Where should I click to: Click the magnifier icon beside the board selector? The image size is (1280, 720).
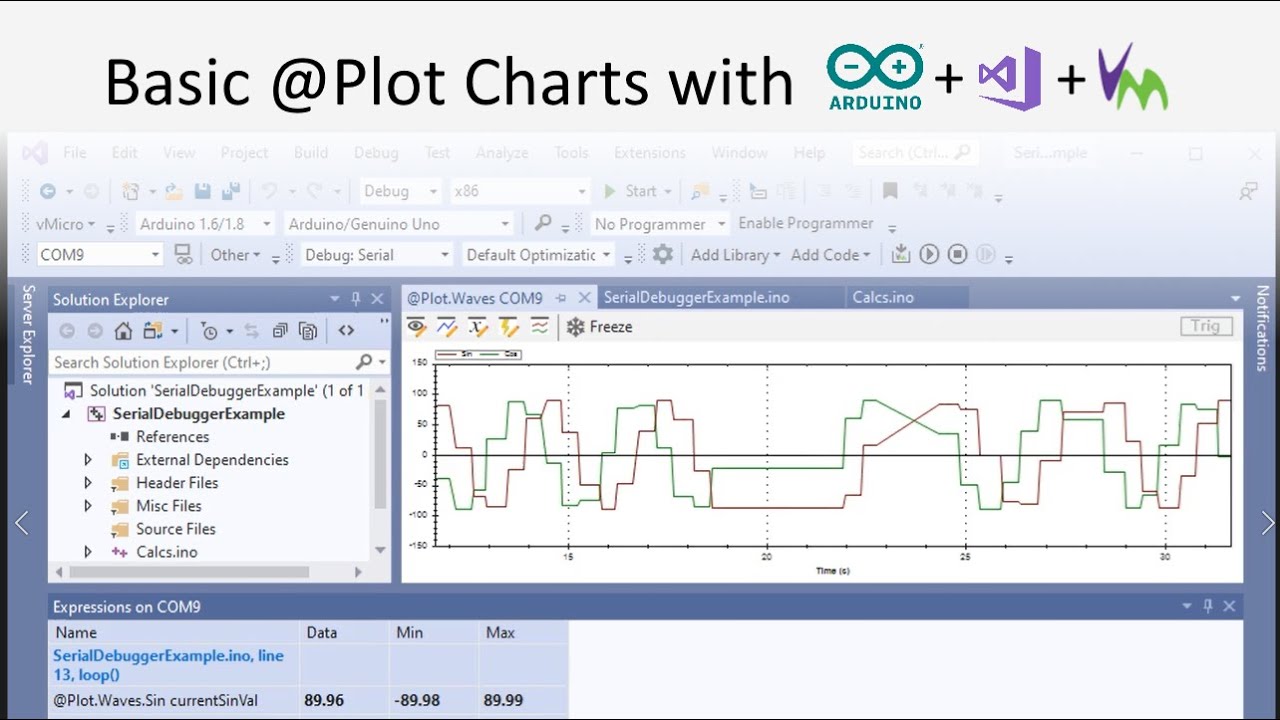click(542, 224)
